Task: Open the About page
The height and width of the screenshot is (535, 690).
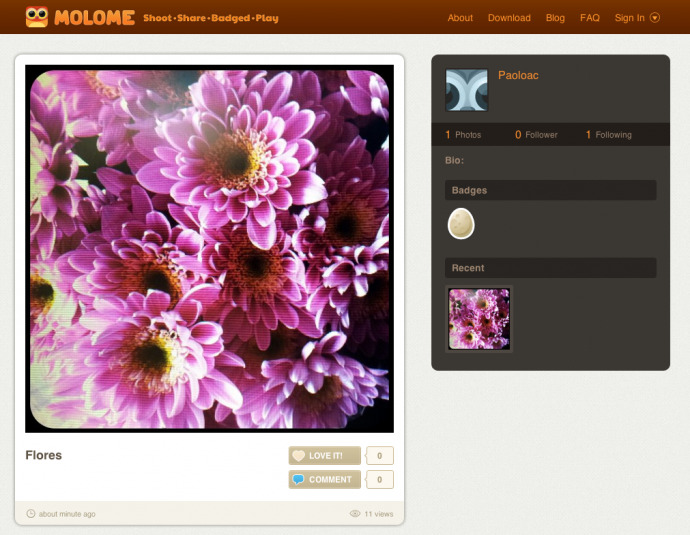Action: [460, 18]
